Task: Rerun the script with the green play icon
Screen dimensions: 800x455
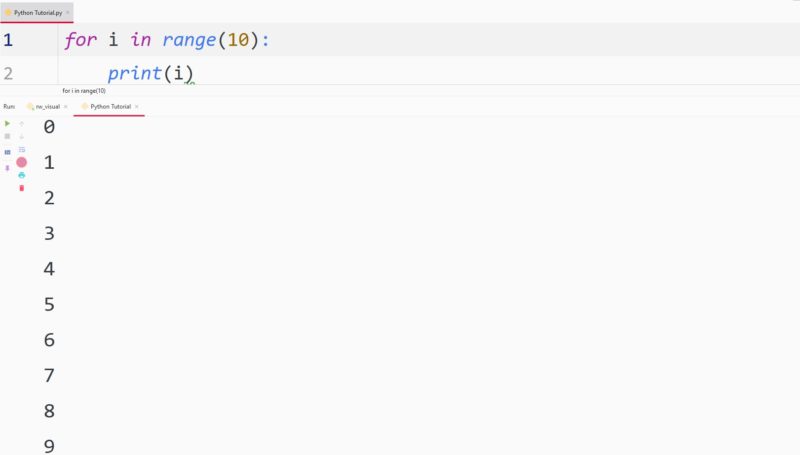Action: (7, 123)
